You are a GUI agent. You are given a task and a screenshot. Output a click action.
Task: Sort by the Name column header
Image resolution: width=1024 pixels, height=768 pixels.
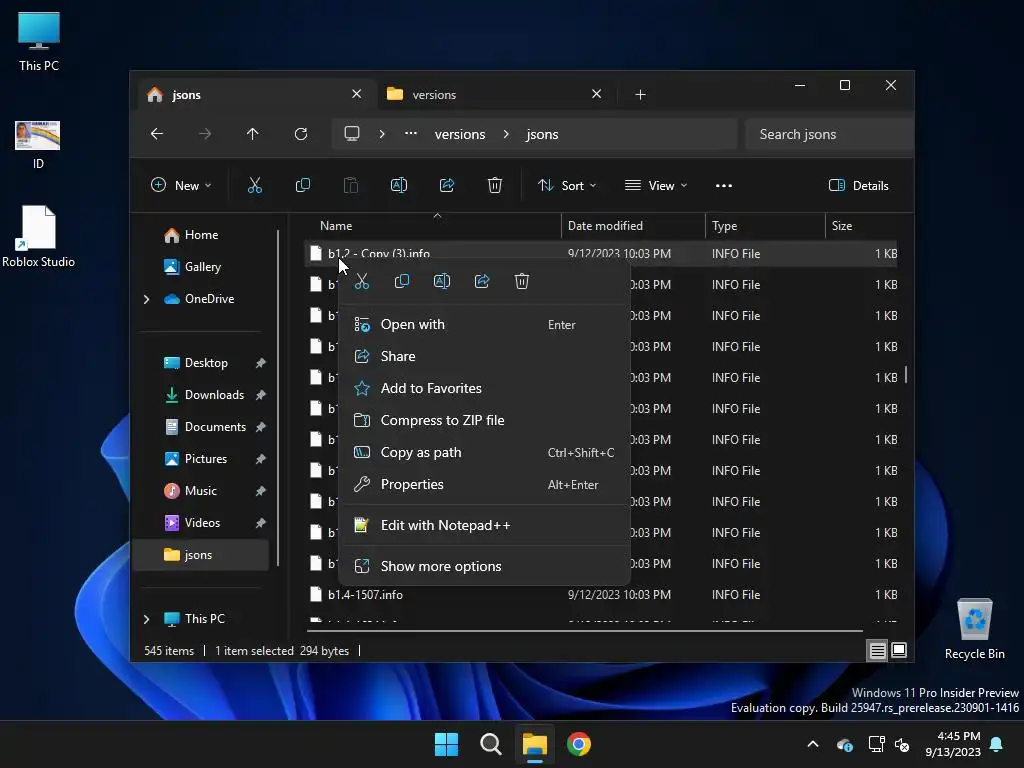click(434, 226)
